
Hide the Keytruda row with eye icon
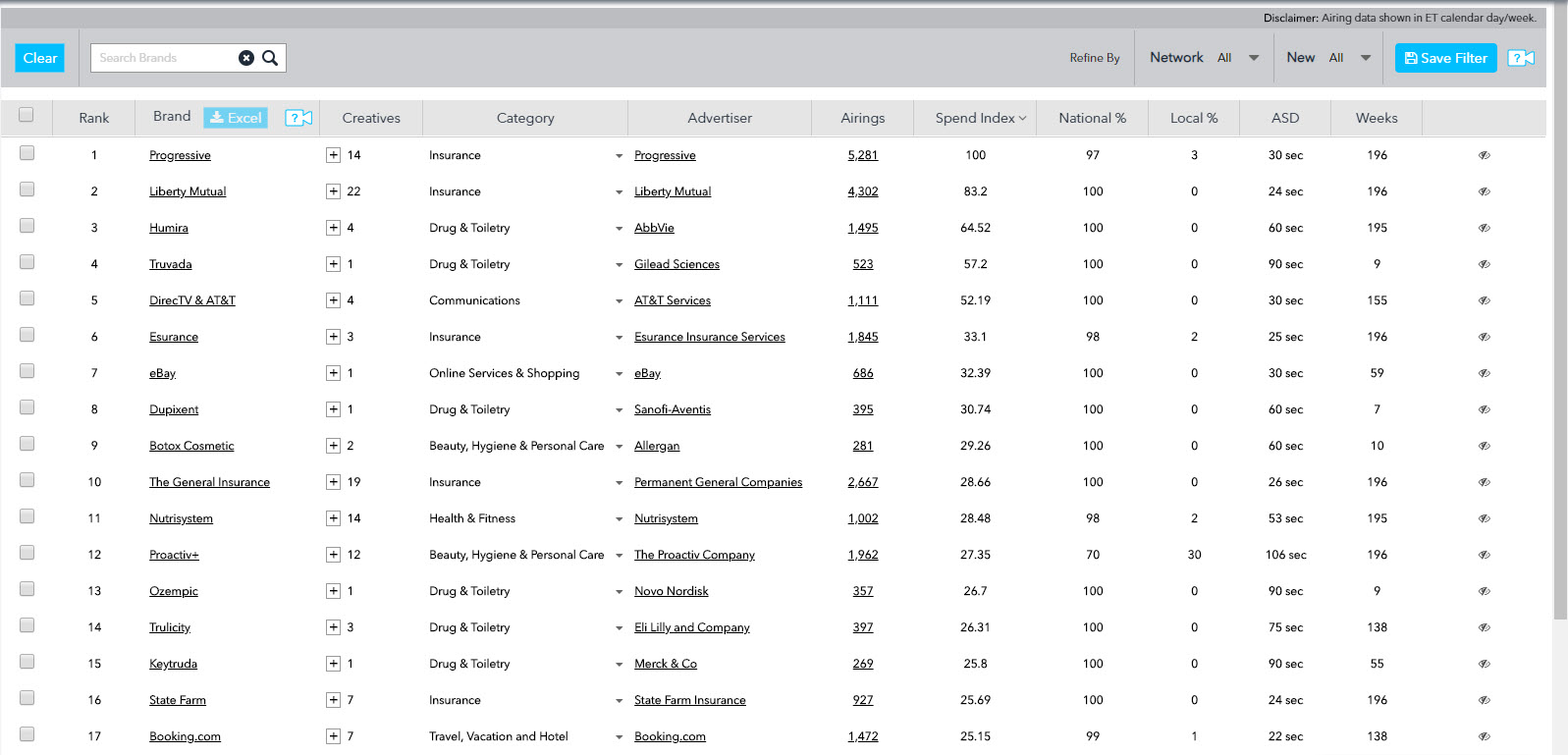pyautogui.click(x=1485, y=664)
